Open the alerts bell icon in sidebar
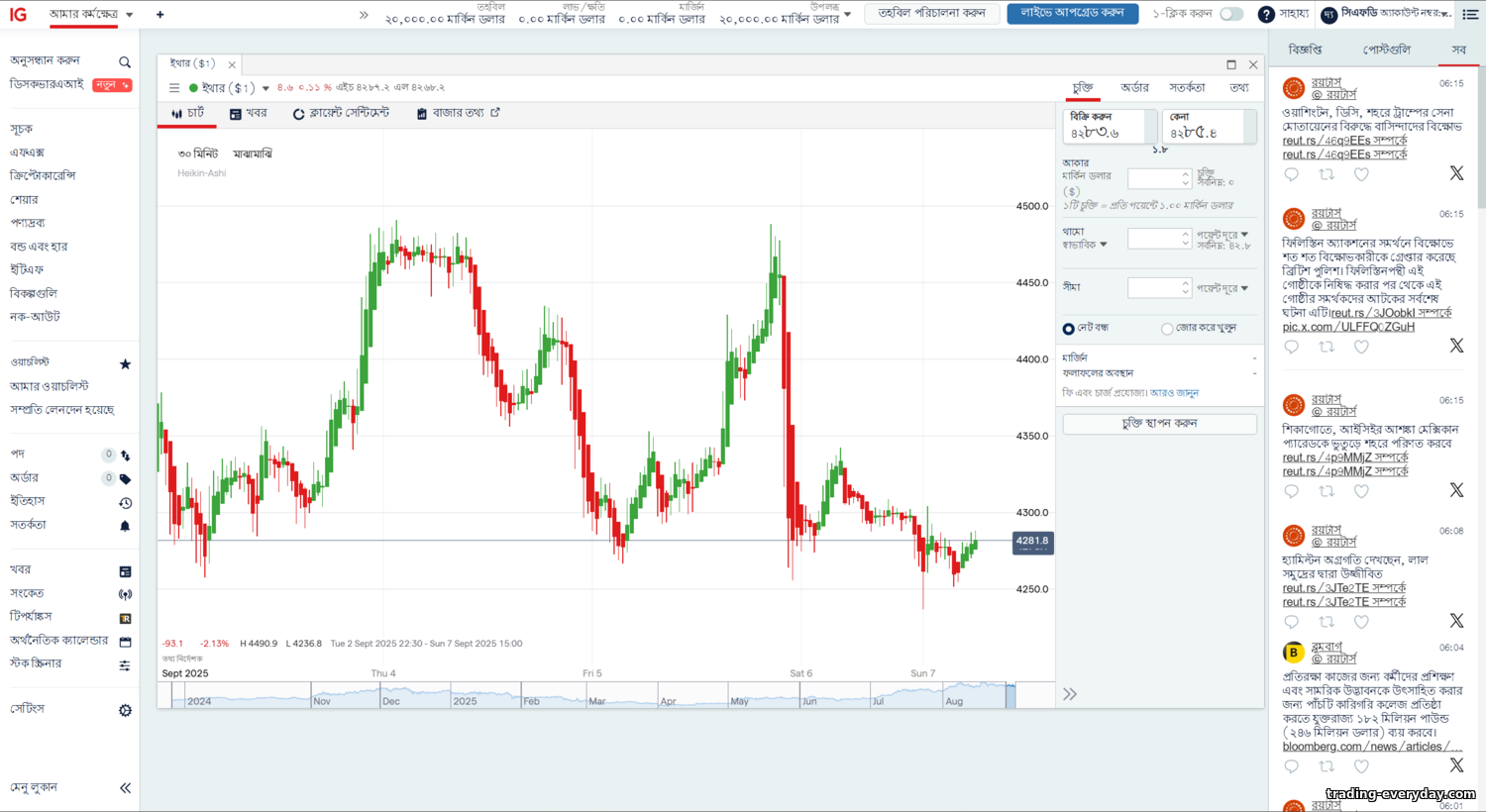The image size is (1486, 812). [x=125, y=526]
